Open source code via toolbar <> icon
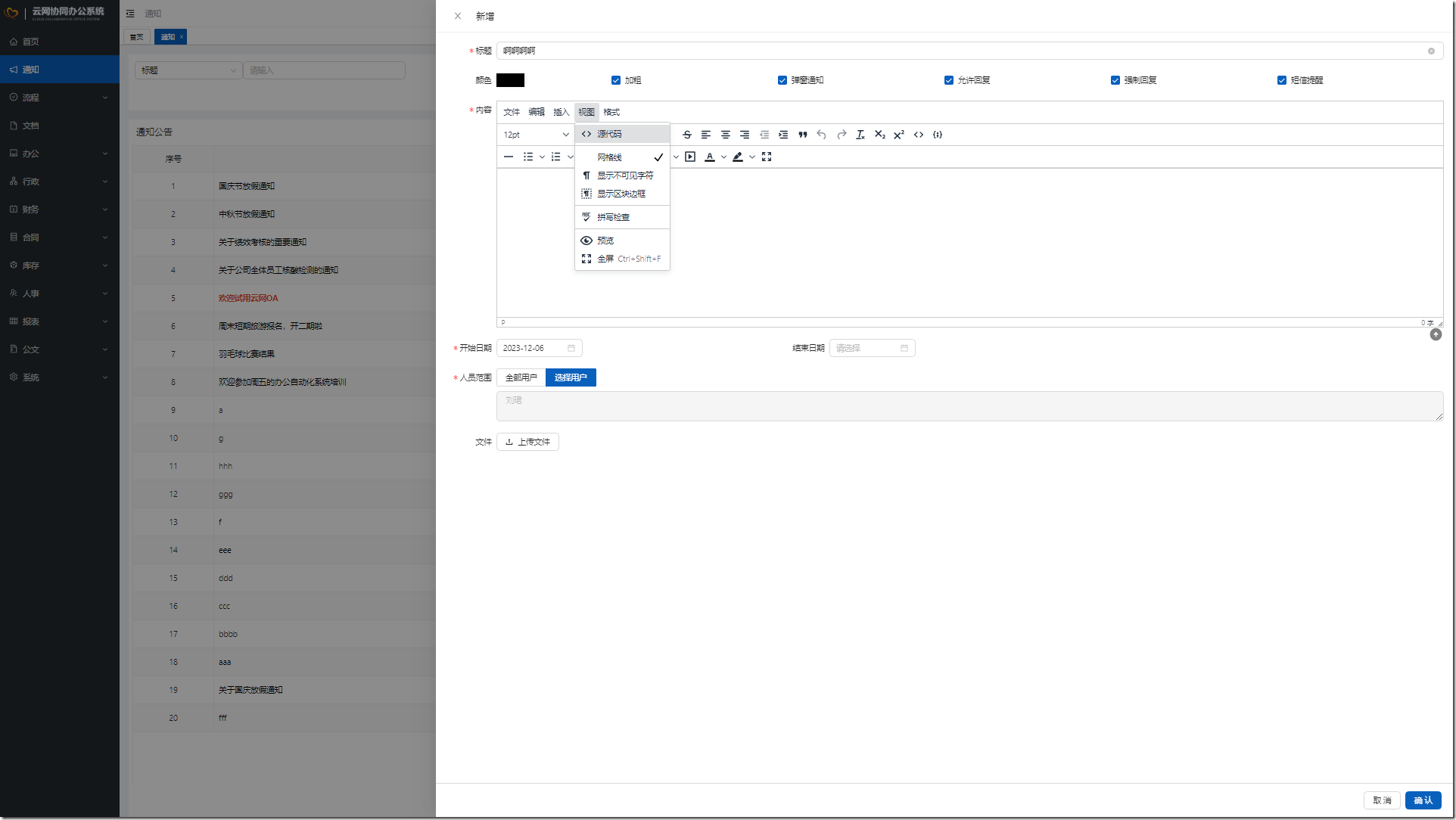1456x820 pixels. tap(919, 135)
